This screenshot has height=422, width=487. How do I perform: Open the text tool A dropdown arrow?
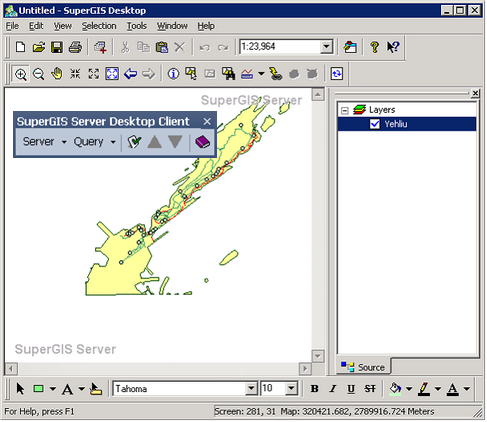coord(81,389)
